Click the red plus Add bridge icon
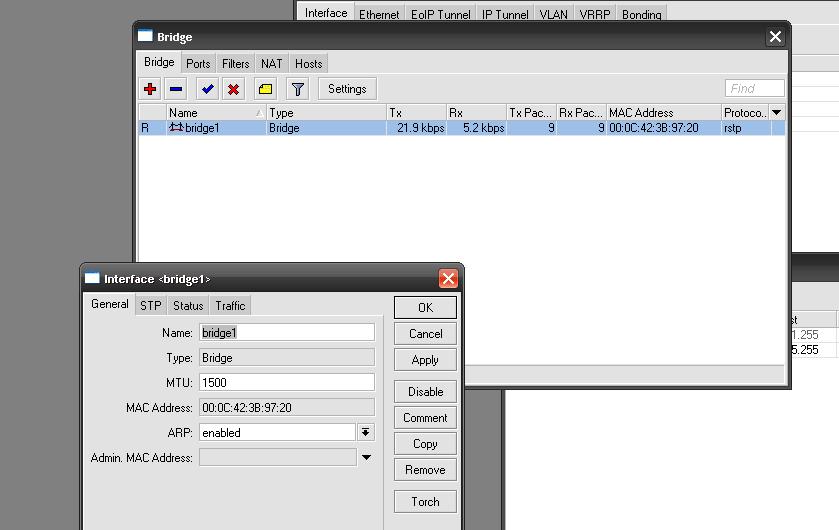The image size is (839, 530). pos(151,89)
